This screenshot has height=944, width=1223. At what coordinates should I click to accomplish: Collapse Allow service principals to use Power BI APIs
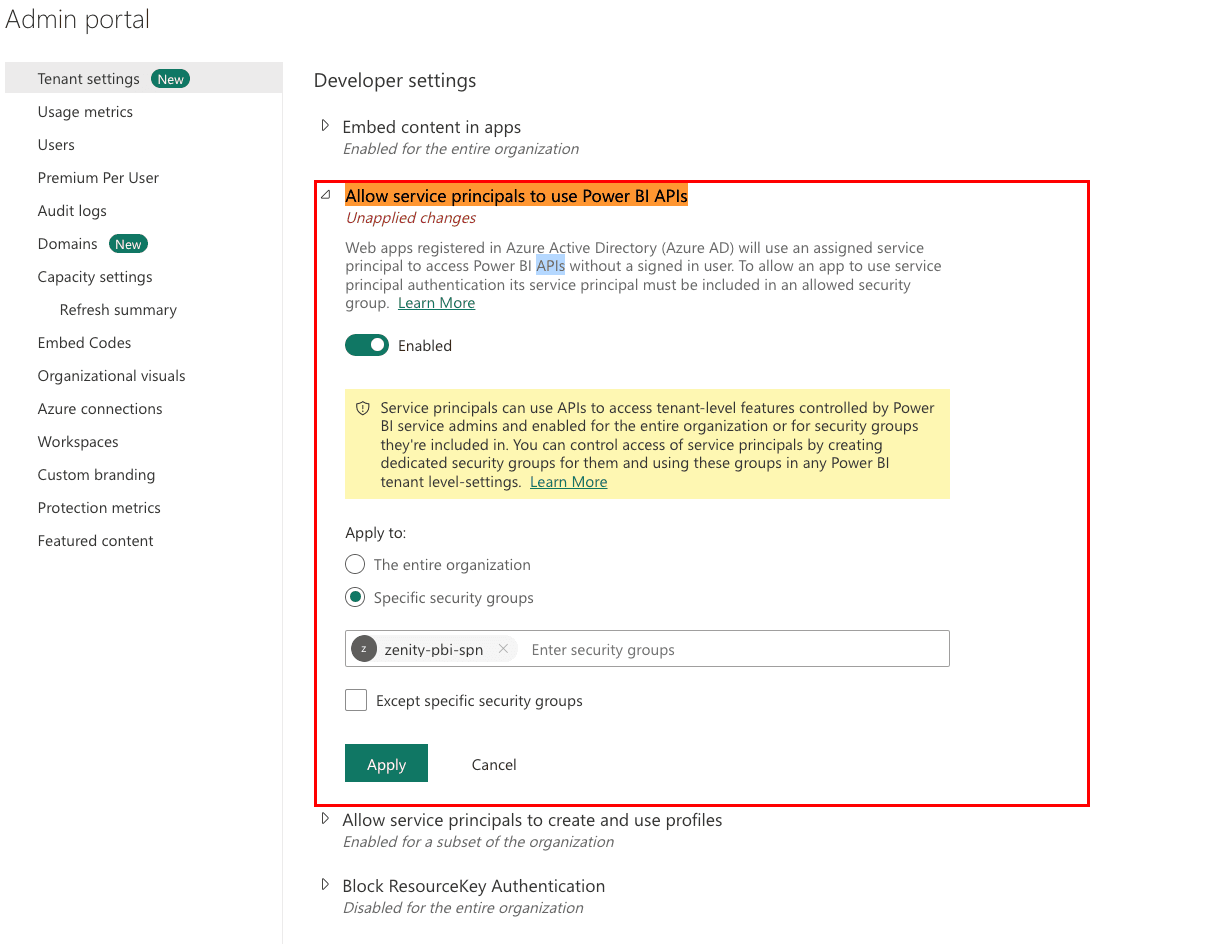(325, 195)
